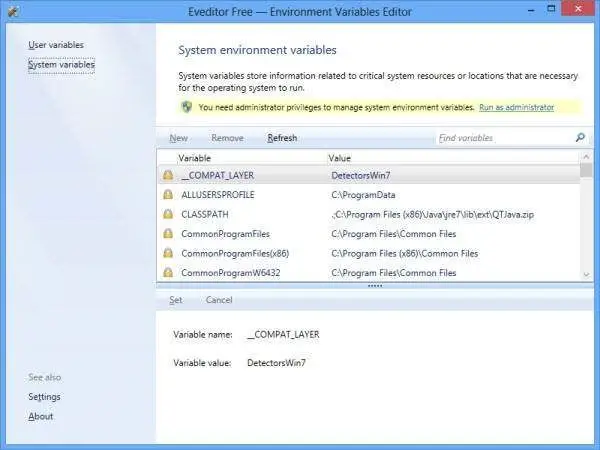This screenshot has width=600, height=450.
Task: Select the __COMPAT_LAYER variable row
Action: click(x=369, y=175)
